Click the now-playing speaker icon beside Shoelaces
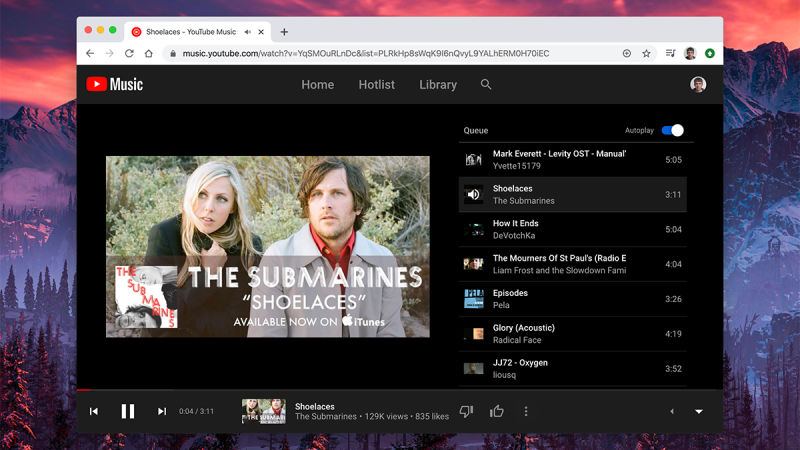 click(473, 194)
